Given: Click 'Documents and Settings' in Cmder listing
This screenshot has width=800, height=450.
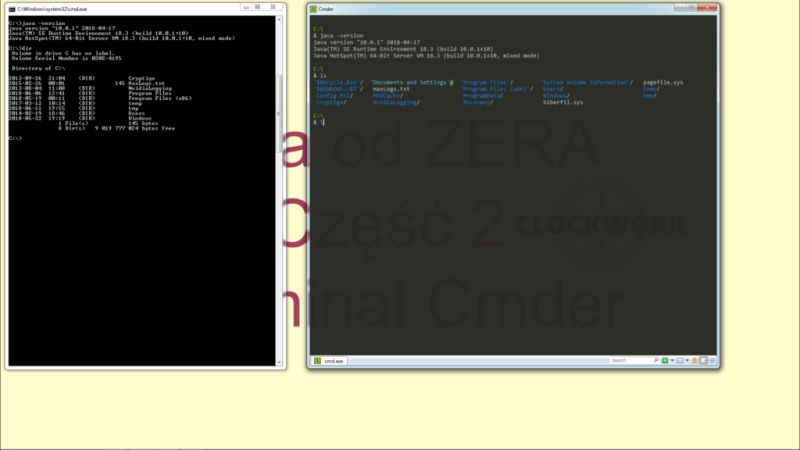Looking at the screenshot, I should click(412, 82).
